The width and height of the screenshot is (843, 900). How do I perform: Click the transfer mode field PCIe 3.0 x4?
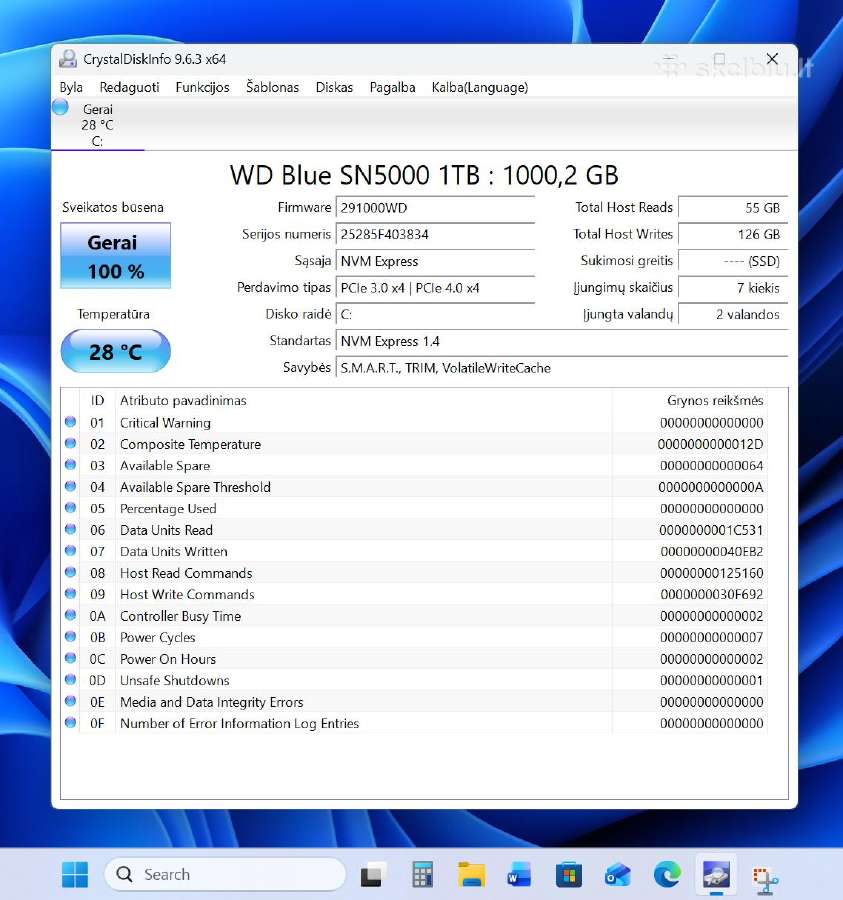[x=436, y=288]
